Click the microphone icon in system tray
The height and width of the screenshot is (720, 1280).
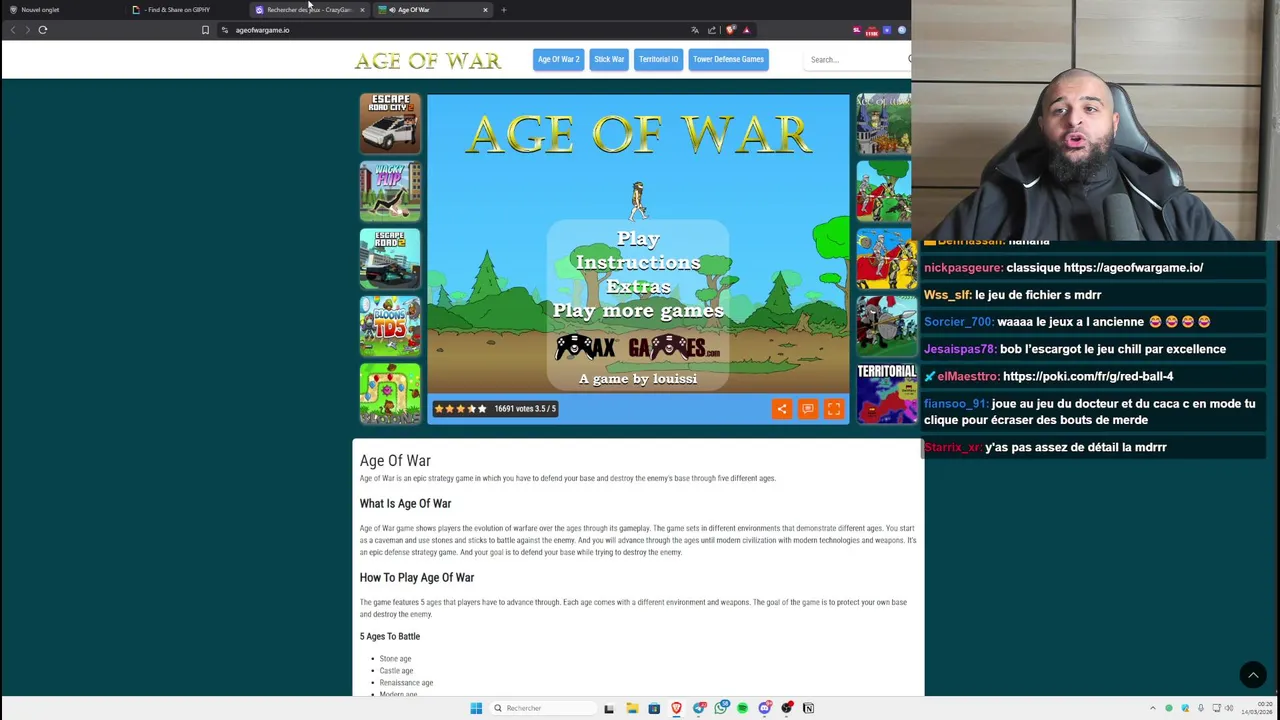click(x=1201, y=708)
